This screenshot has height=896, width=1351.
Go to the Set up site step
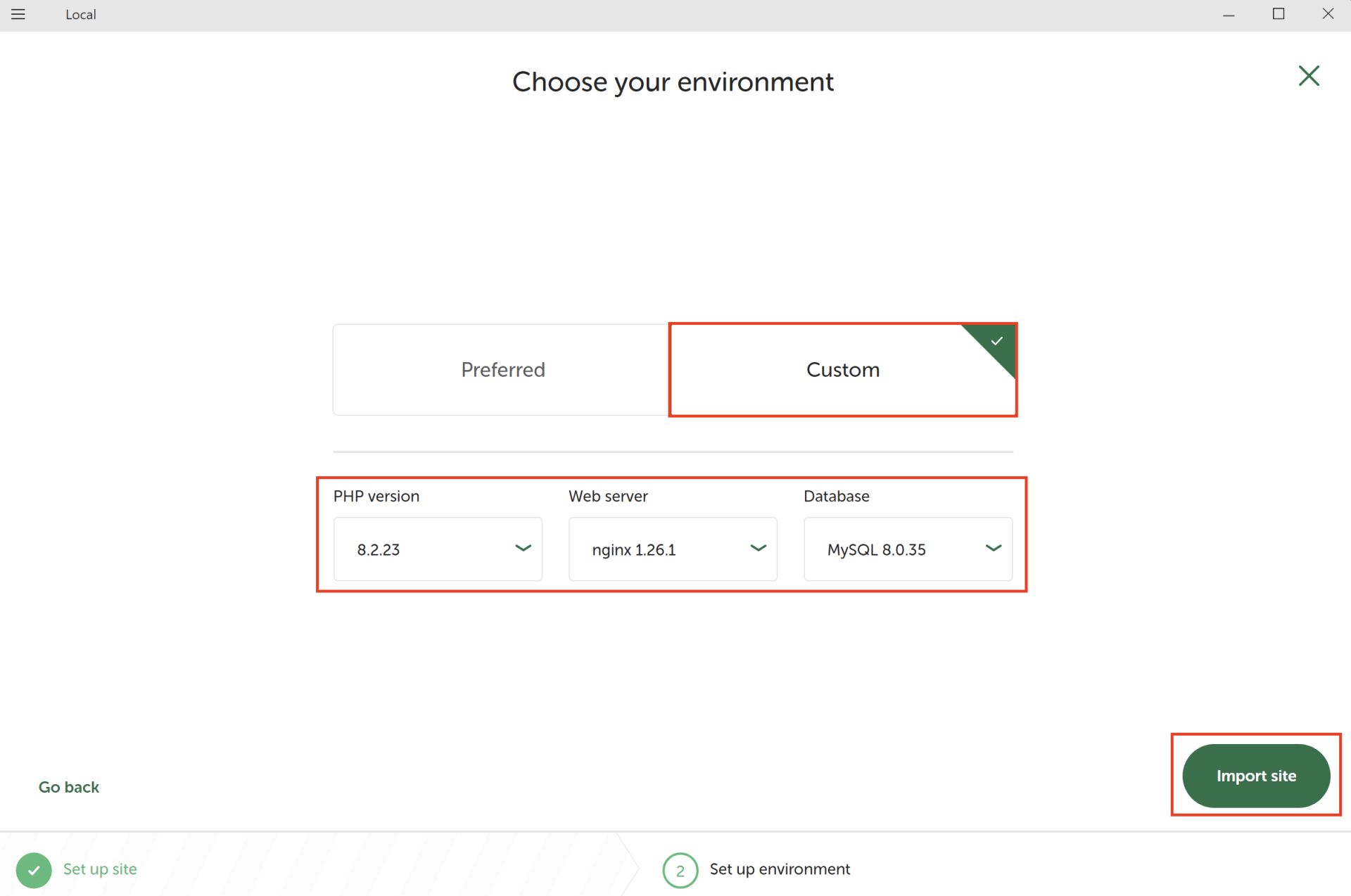coord(100,869)
